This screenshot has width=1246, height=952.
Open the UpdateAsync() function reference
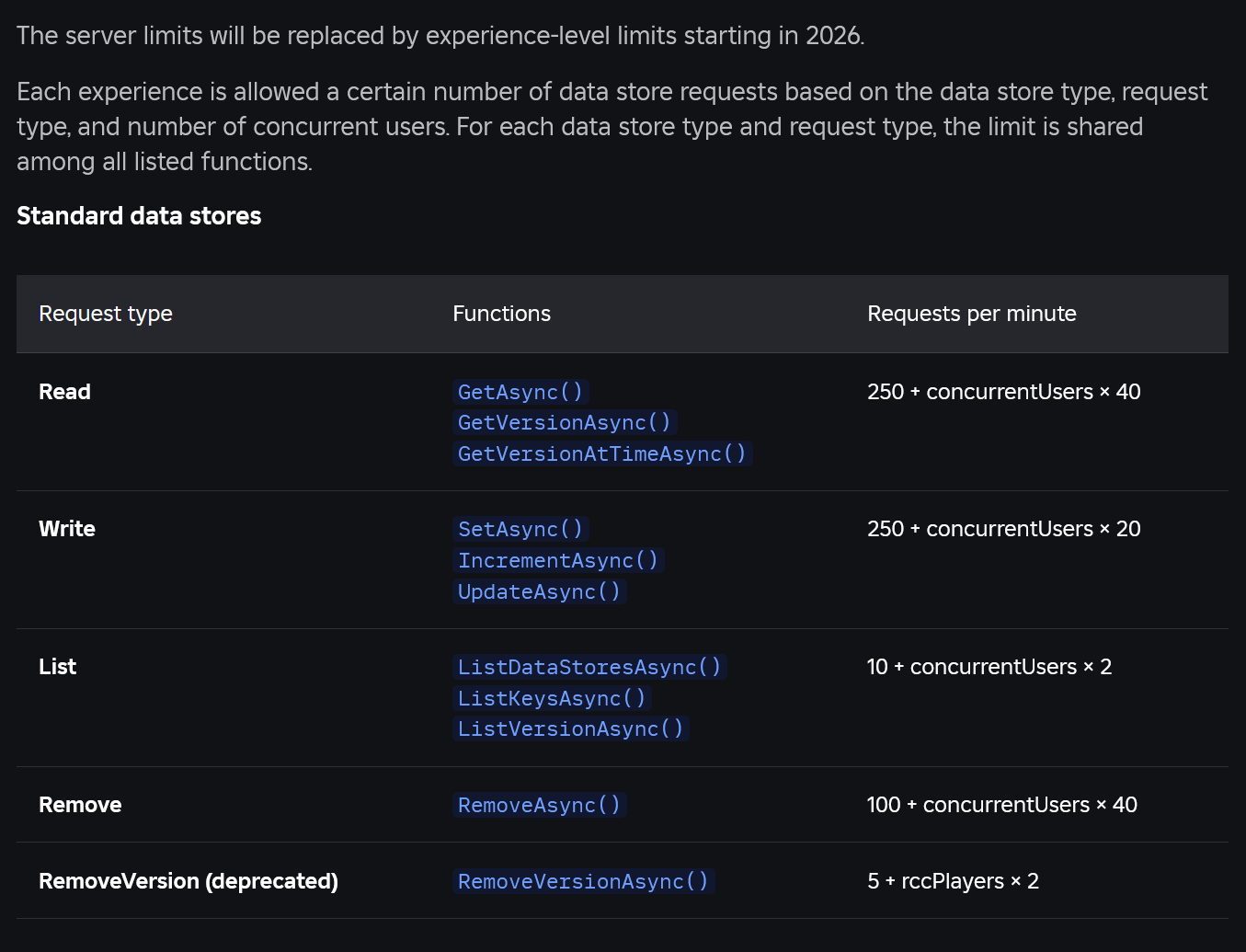(x=540, y=591)
